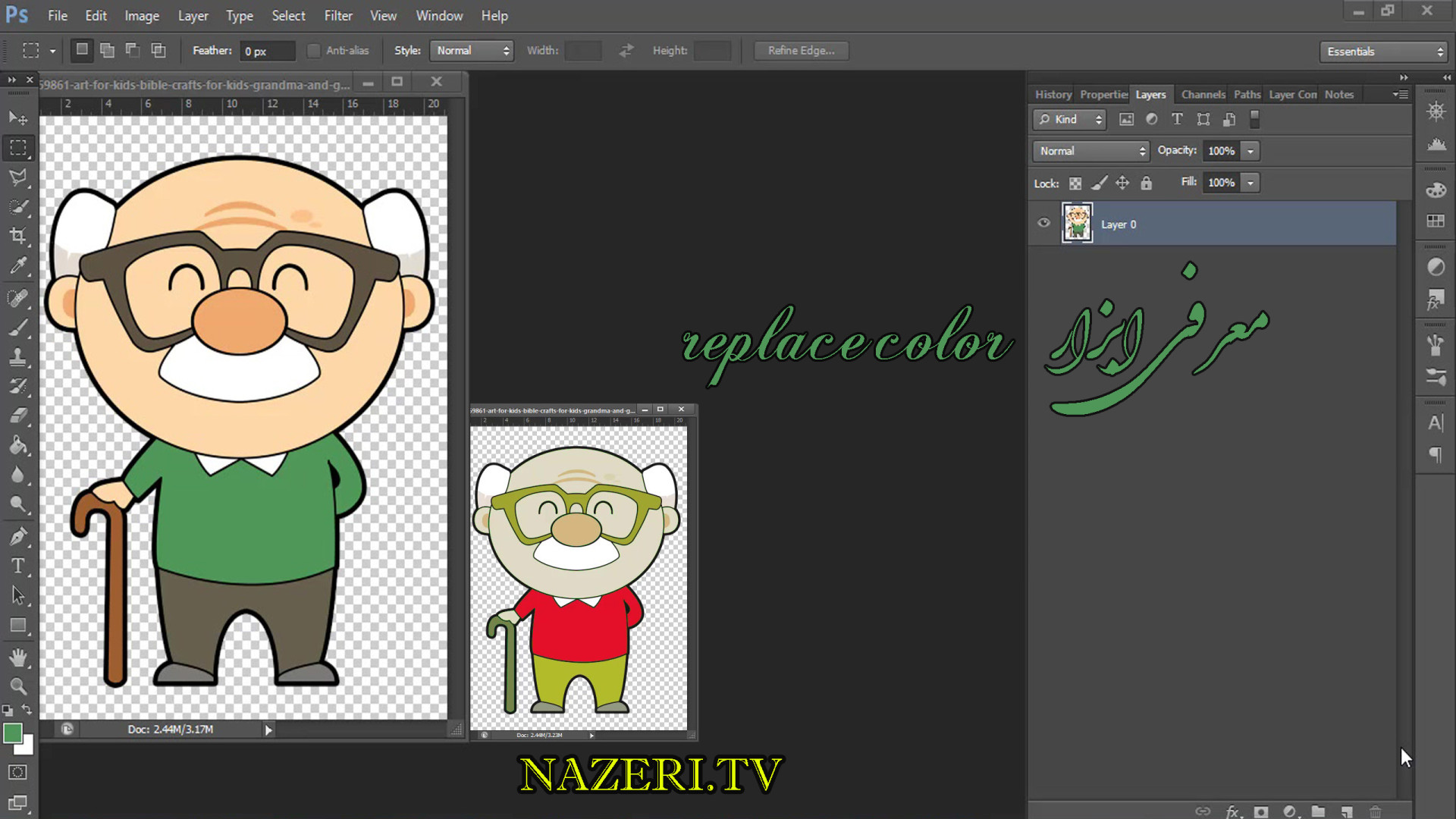Open the layer filter Kind dropdown
Screen dimensions: 1456x819
coord(1069,119)
